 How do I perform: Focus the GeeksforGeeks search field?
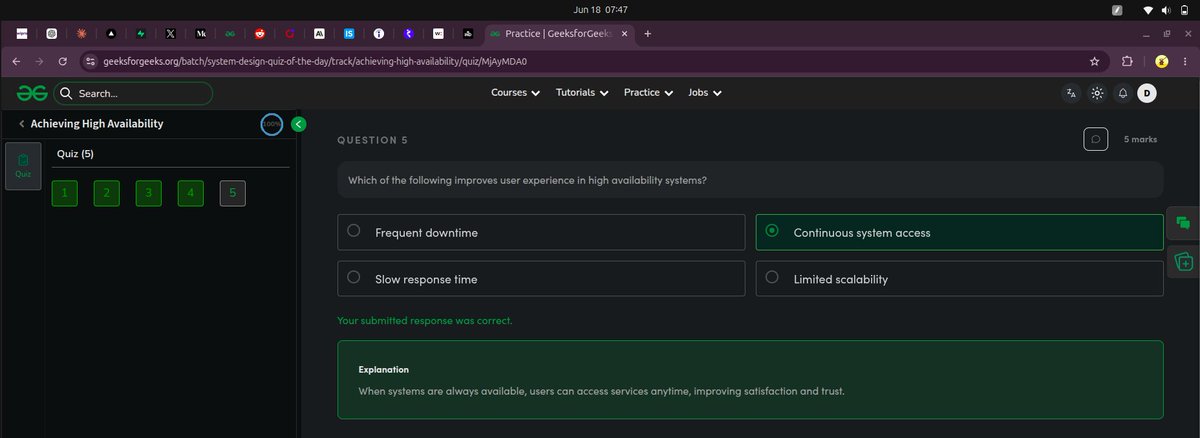[x=133, y=93]
